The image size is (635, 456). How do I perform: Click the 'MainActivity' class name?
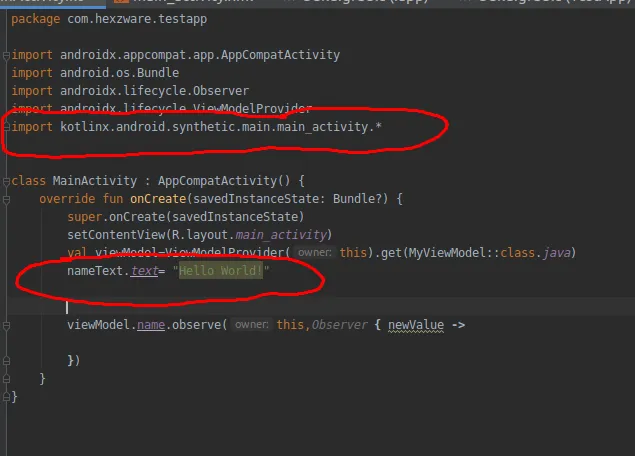(x=95, y=181)
